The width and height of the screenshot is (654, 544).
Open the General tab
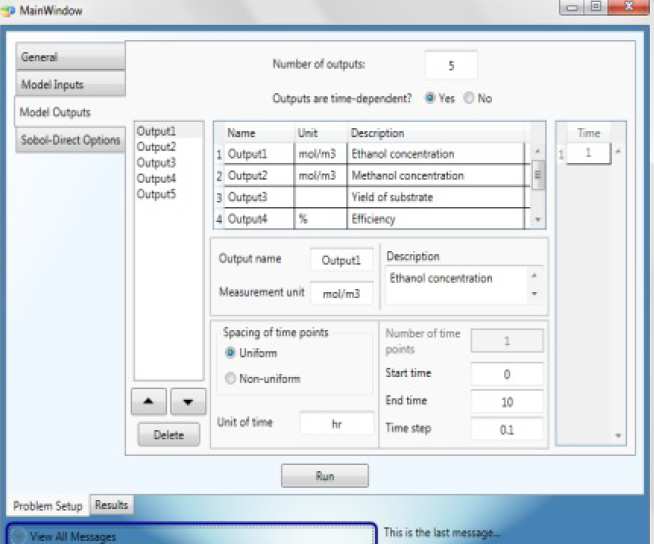70,57
